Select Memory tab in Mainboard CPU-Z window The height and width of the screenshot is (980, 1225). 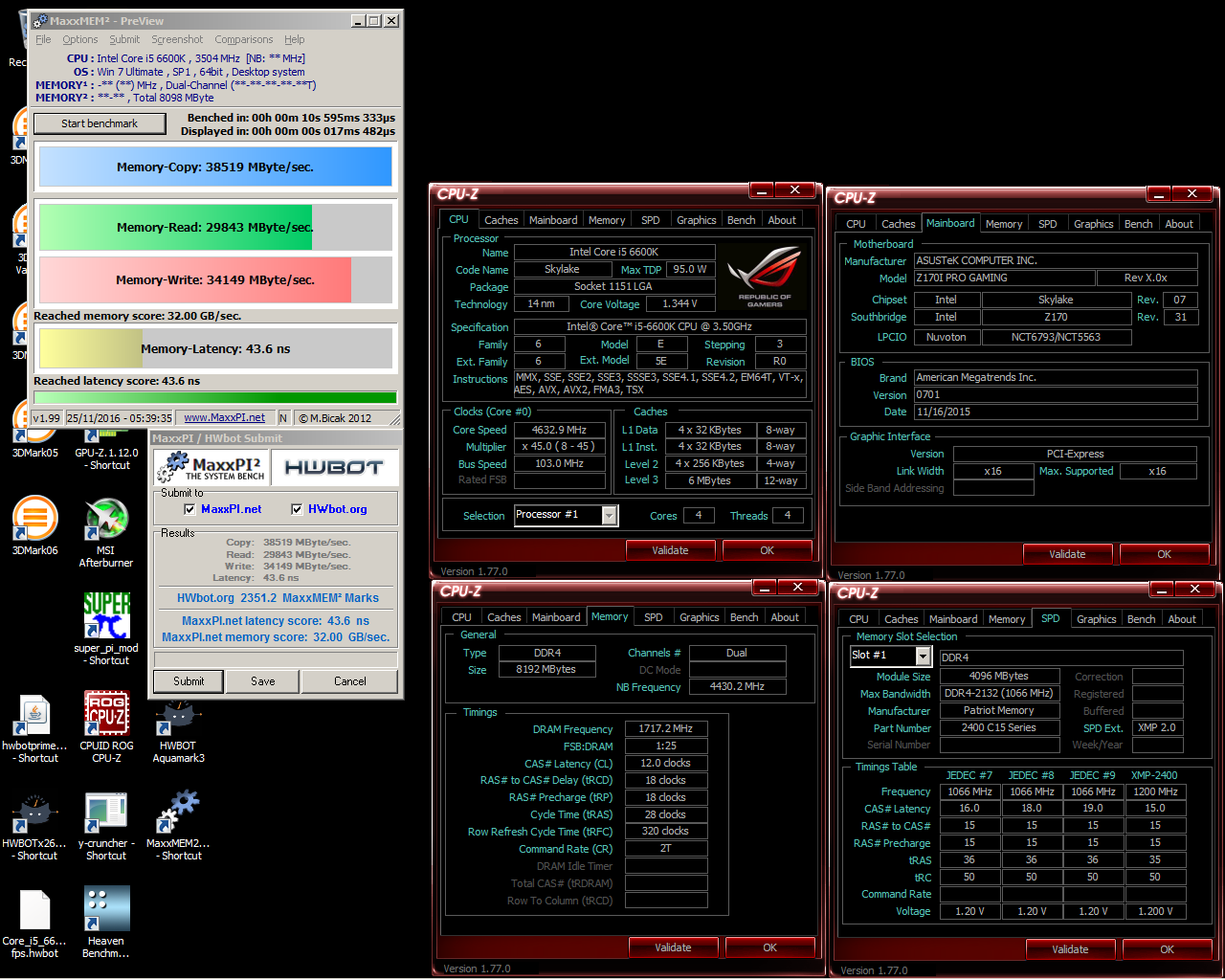pos(1004,224)
